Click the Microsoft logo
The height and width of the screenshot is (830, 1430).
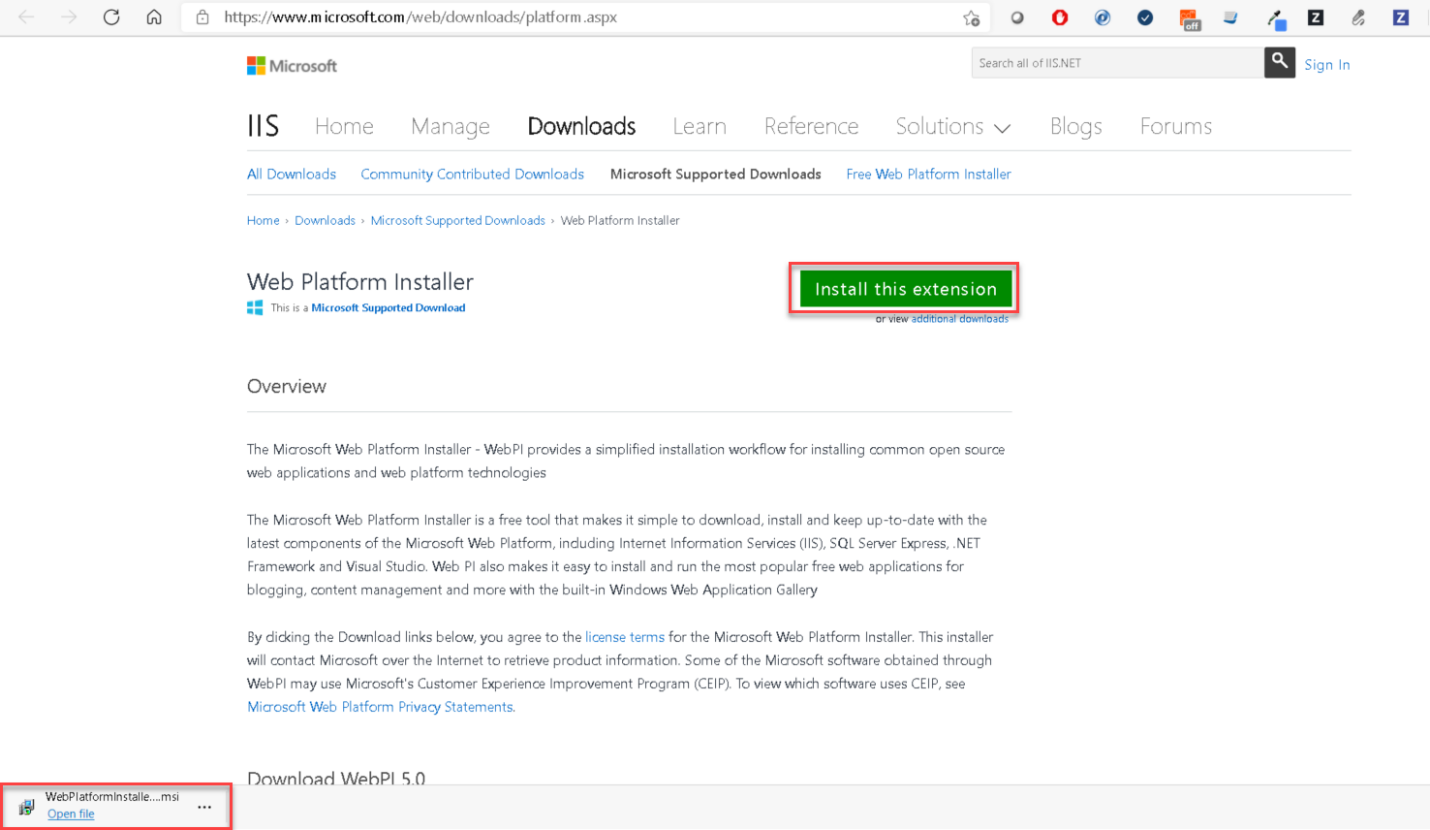292,66
